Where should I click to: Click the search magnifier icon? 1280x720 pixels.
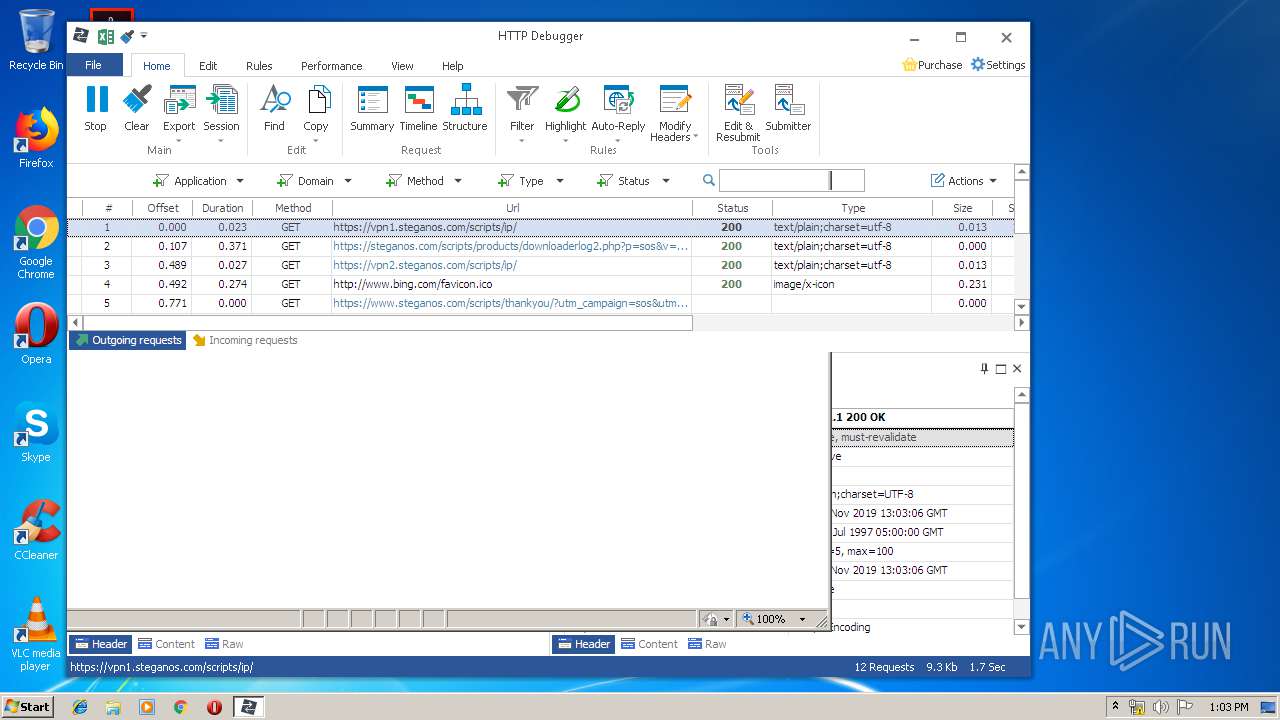pos(709,181)
